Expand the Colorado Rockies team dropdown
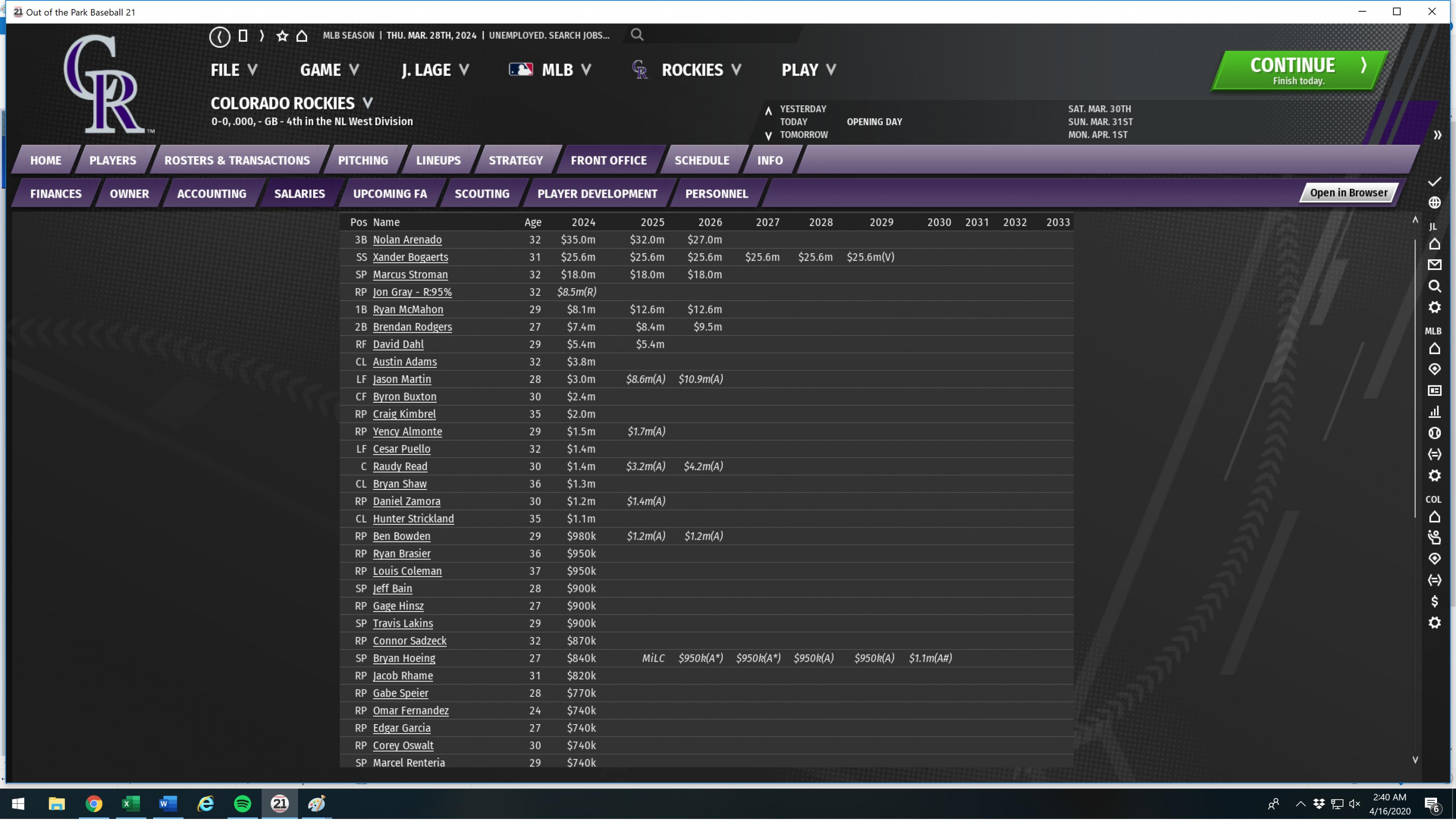1456x825 pixels. (367, 103)
